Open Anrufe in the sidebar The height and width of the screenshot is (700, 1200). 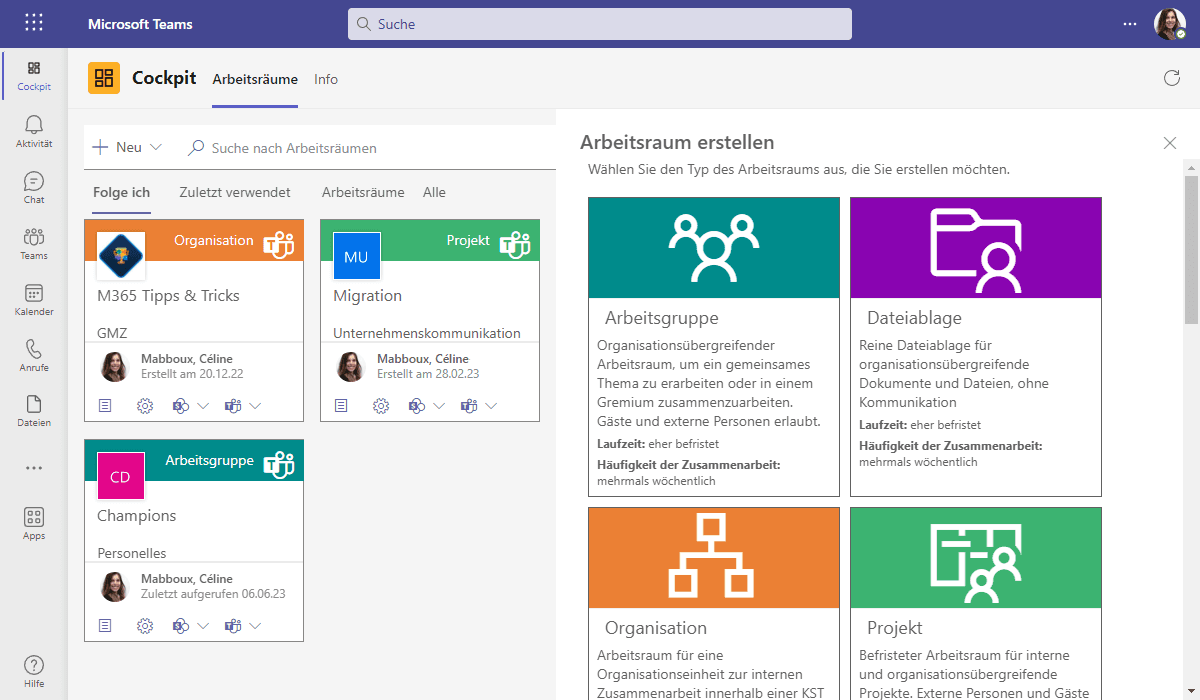(34, 355)
